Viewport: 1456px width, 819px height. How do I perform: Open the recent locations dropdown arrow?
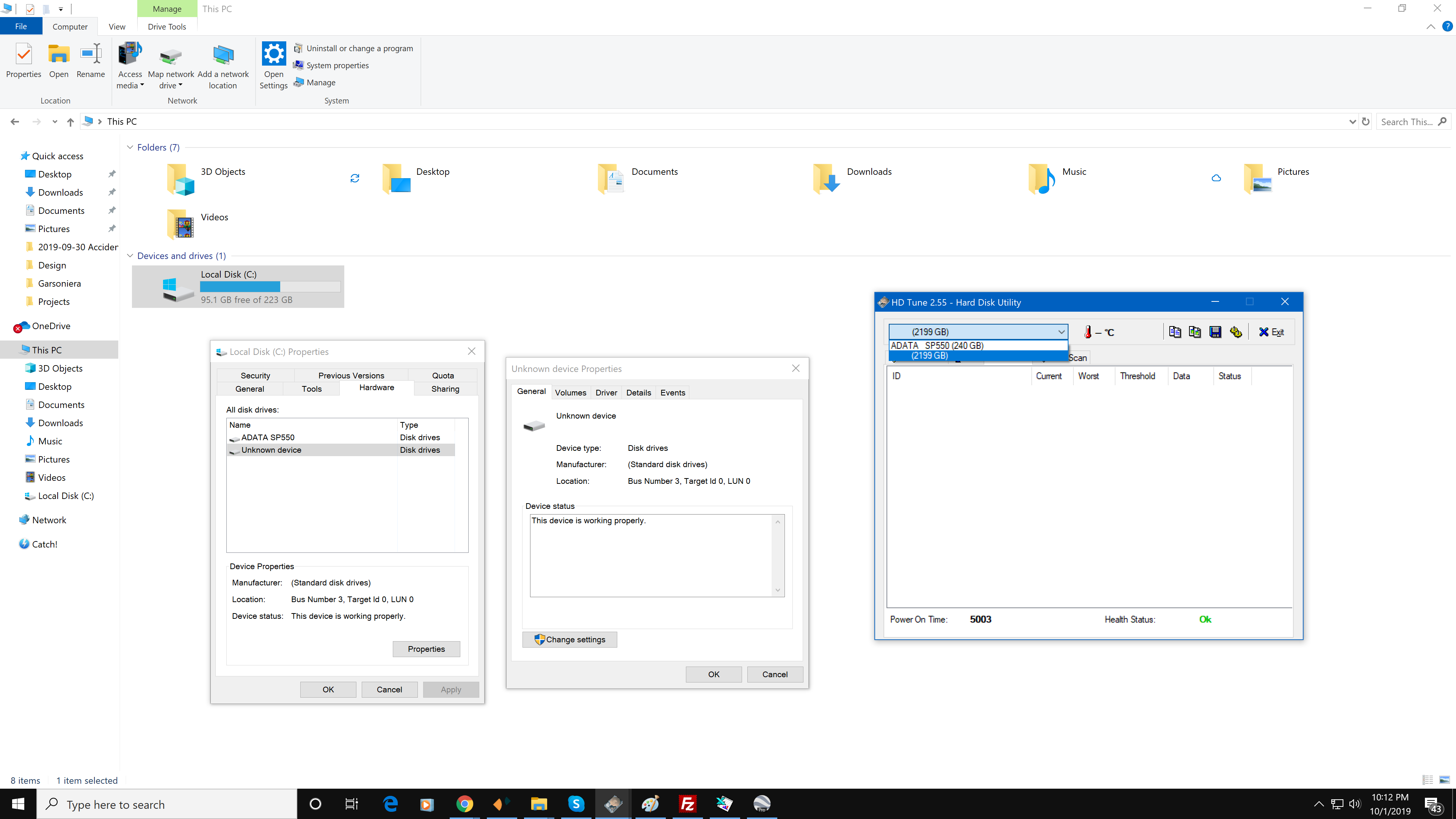coord(54,121)
